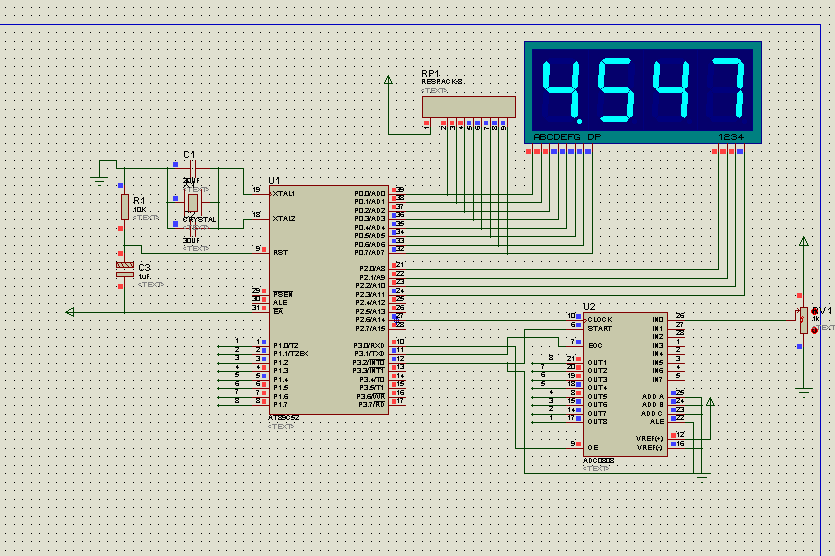This screenshot has height=556, width=835.
Task: Click the ground symbol below RV1
Action: [x=804, y=391]
